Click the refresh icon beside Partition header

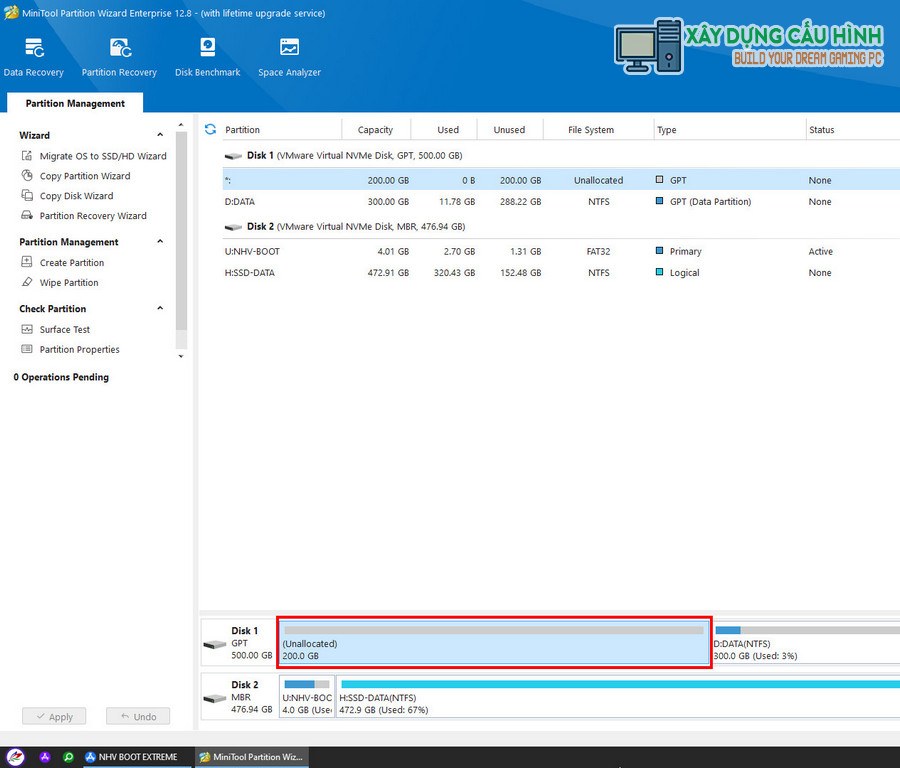210,130
